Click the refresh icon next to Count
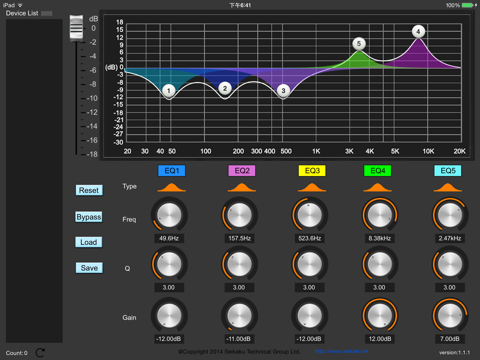This screenshot has height=360, width=480. 40,353
